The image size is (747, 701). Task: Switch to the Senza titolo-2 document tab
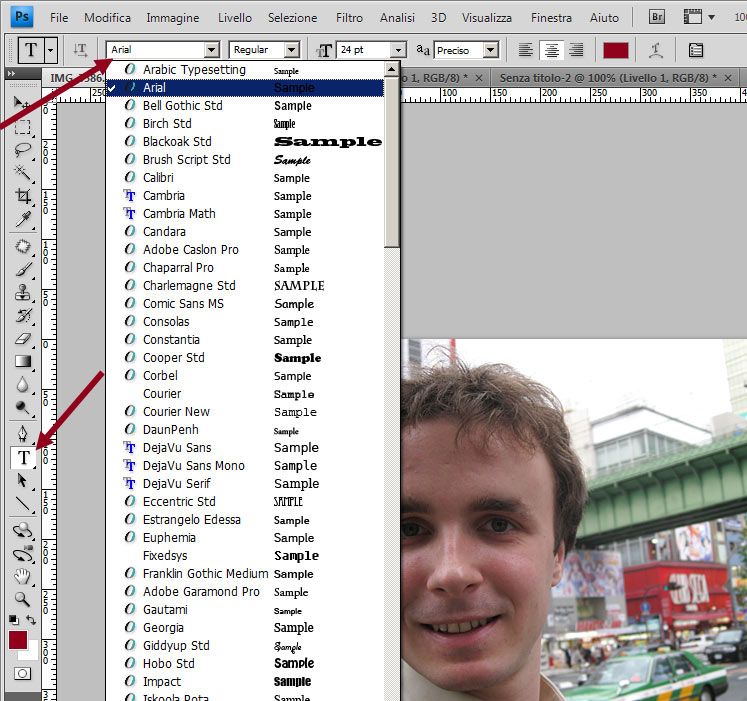(608, 78)
